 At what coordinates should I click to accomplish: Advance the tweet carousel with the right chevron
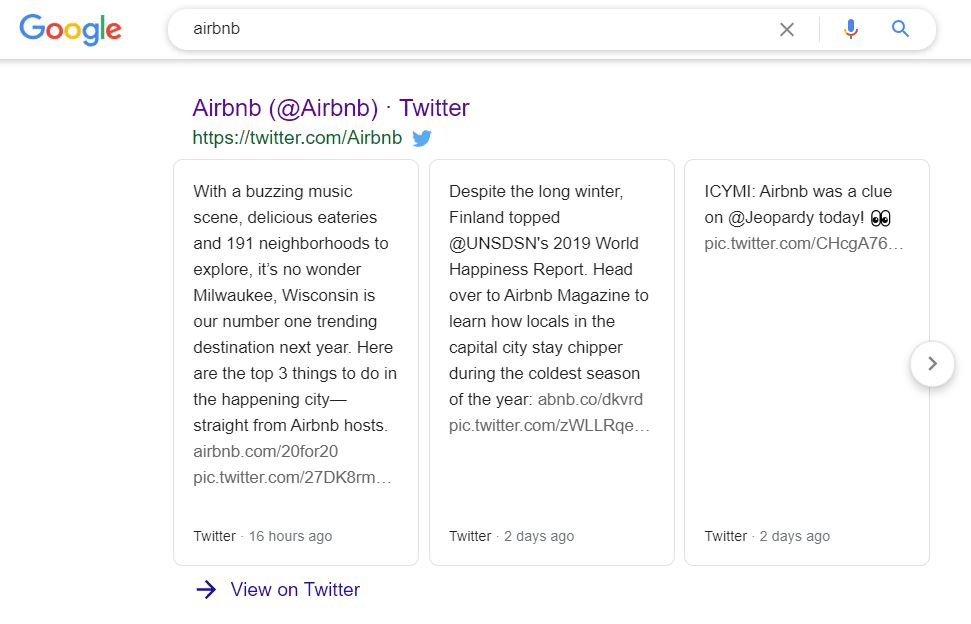[x=932, y=364]
